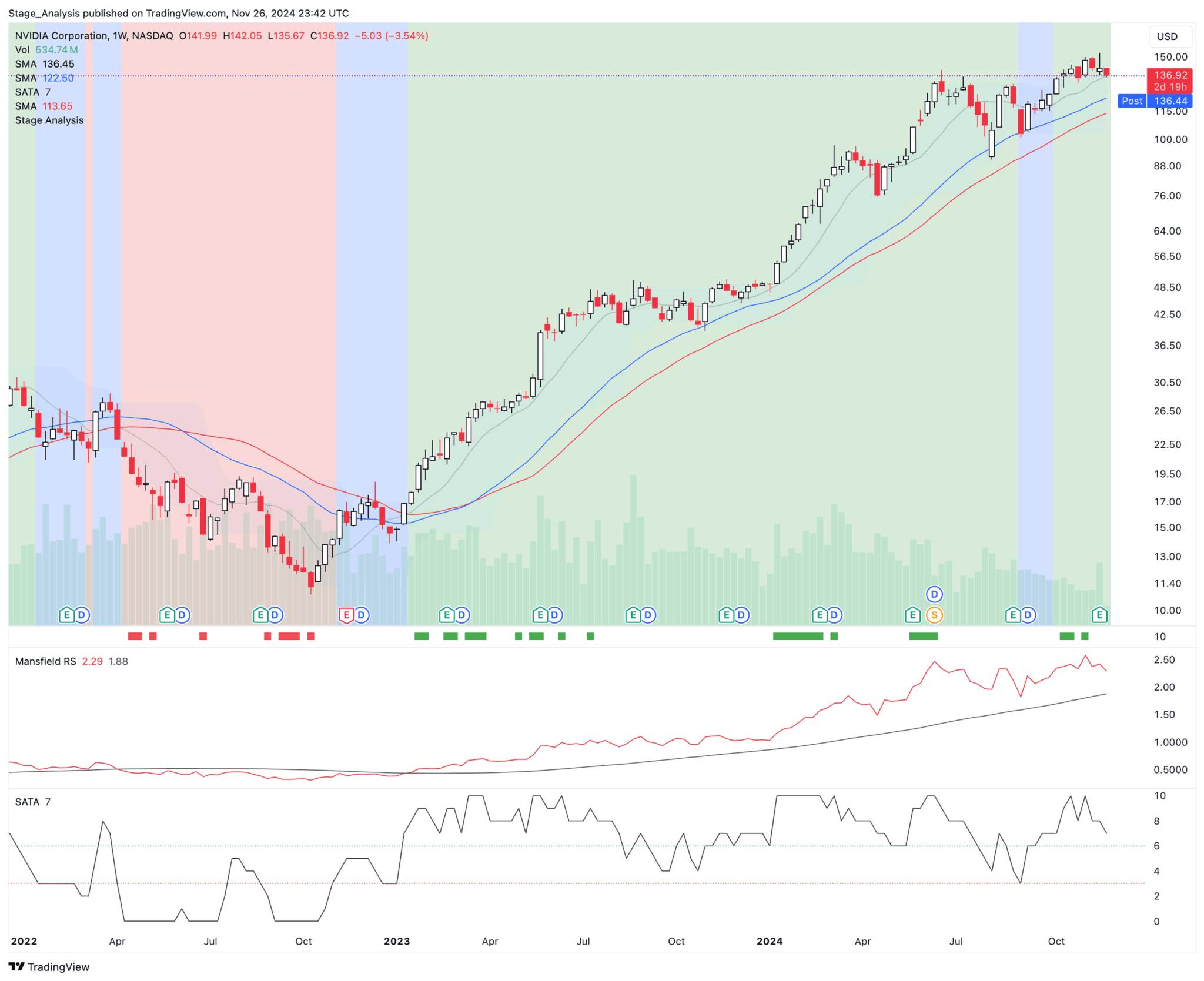Select the dividend D marker in August 2023
The height and width of the screenshot is (981, 1204).
coord(648,615)
